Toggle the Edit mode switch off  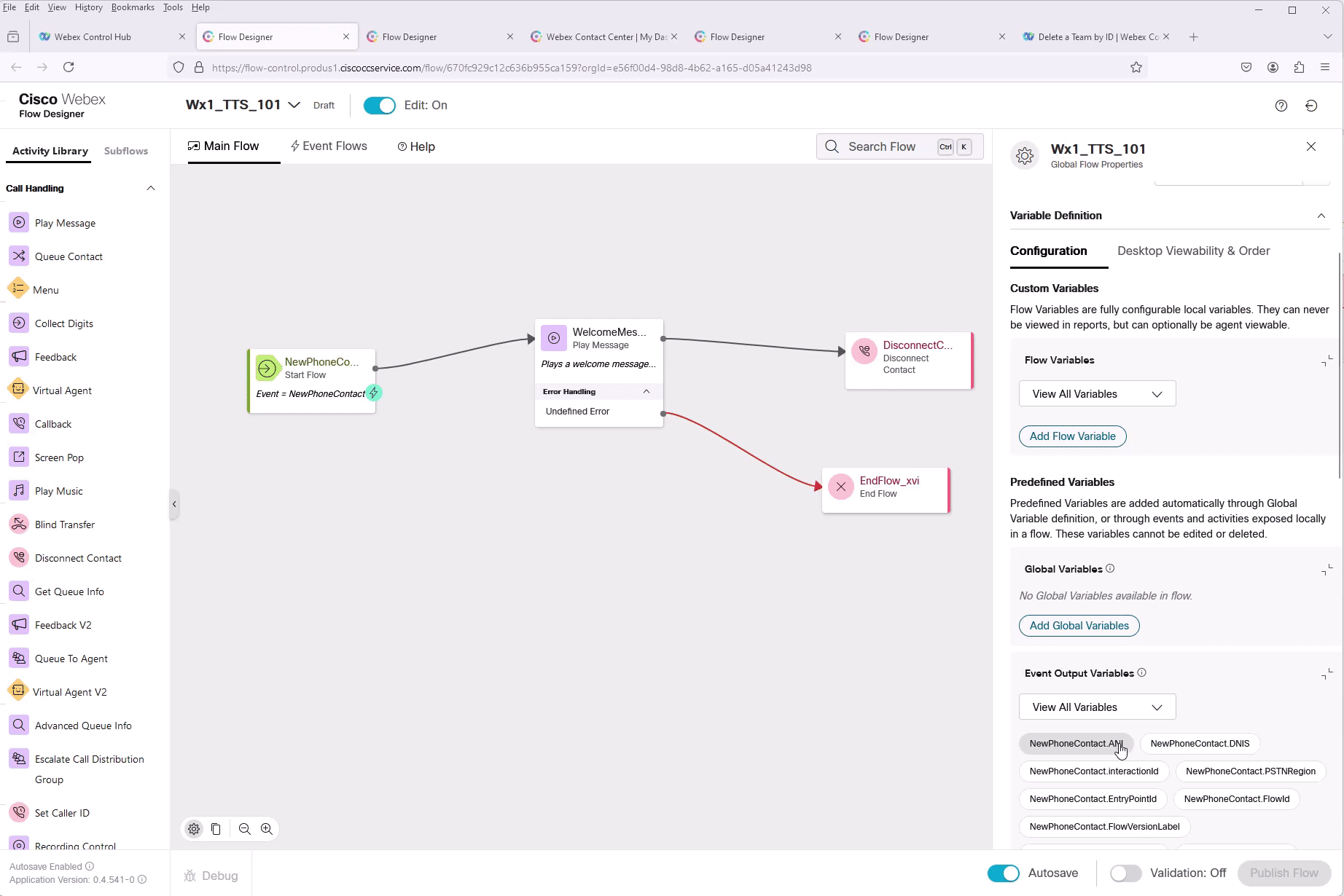pos(379,106)
